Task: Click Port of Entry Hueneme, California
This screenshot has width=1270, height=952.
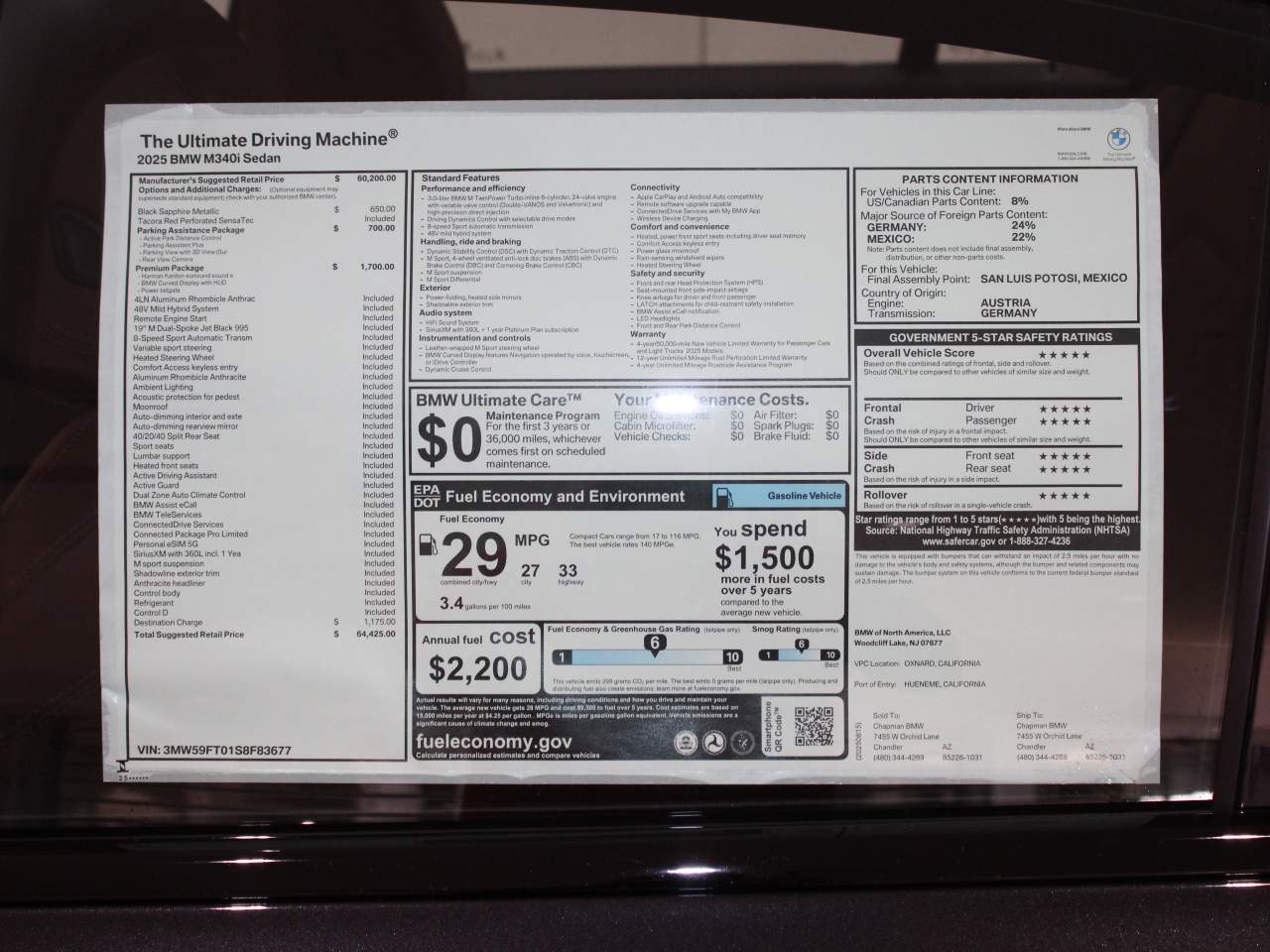Action: click(x=920, y=684)
